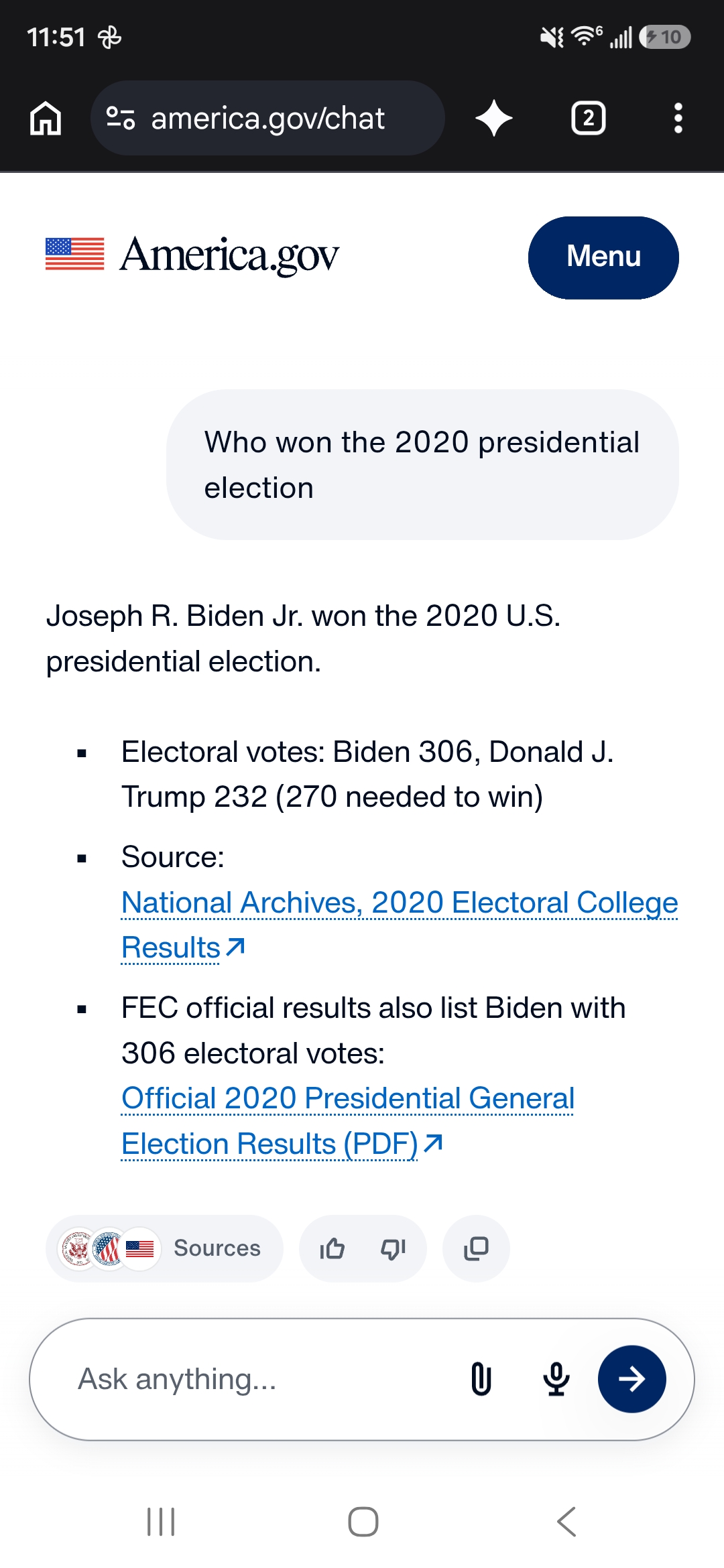The height and width of the screenshot is (1568, 724).
Task: Open the browser three-dot overflow menu
Action: pos(678,118)
